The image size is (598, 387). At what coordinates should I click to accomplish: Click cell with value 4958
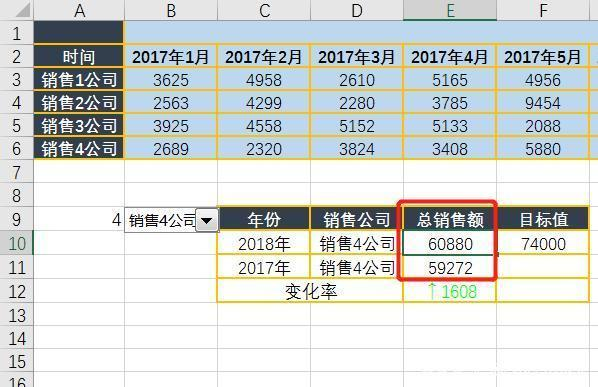pyautogui.click(x=264, y=80)
